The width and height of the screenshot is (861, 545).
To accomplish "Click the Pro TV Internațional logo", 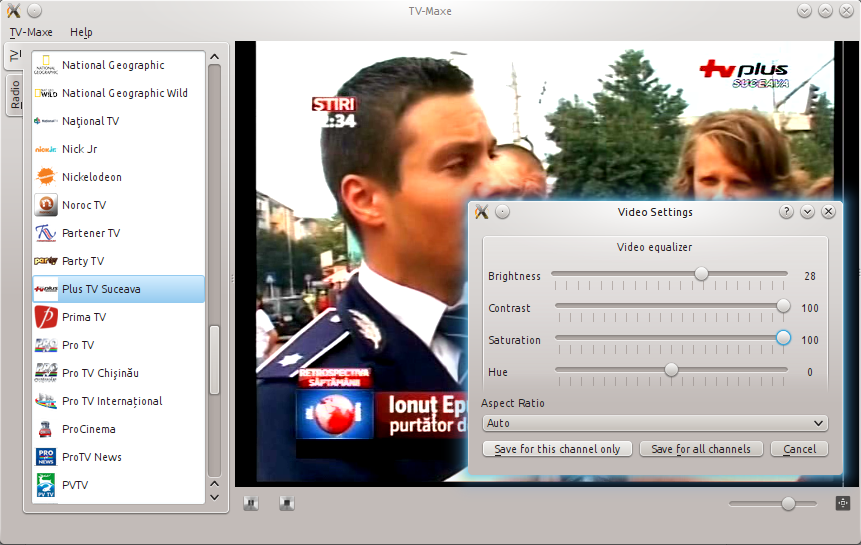I will coord(46,401).
